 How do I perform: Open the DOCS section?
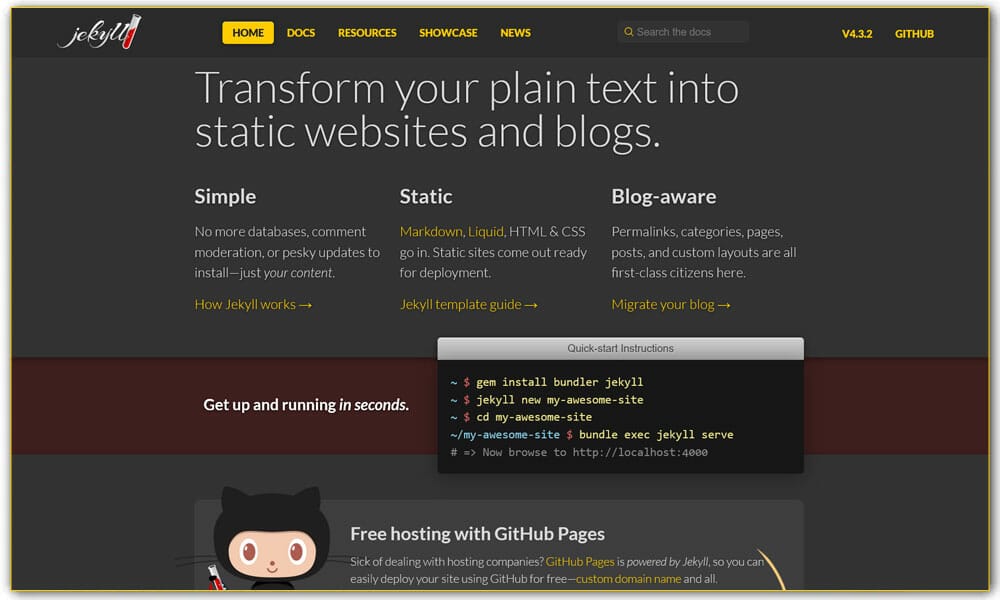(301, 32)
